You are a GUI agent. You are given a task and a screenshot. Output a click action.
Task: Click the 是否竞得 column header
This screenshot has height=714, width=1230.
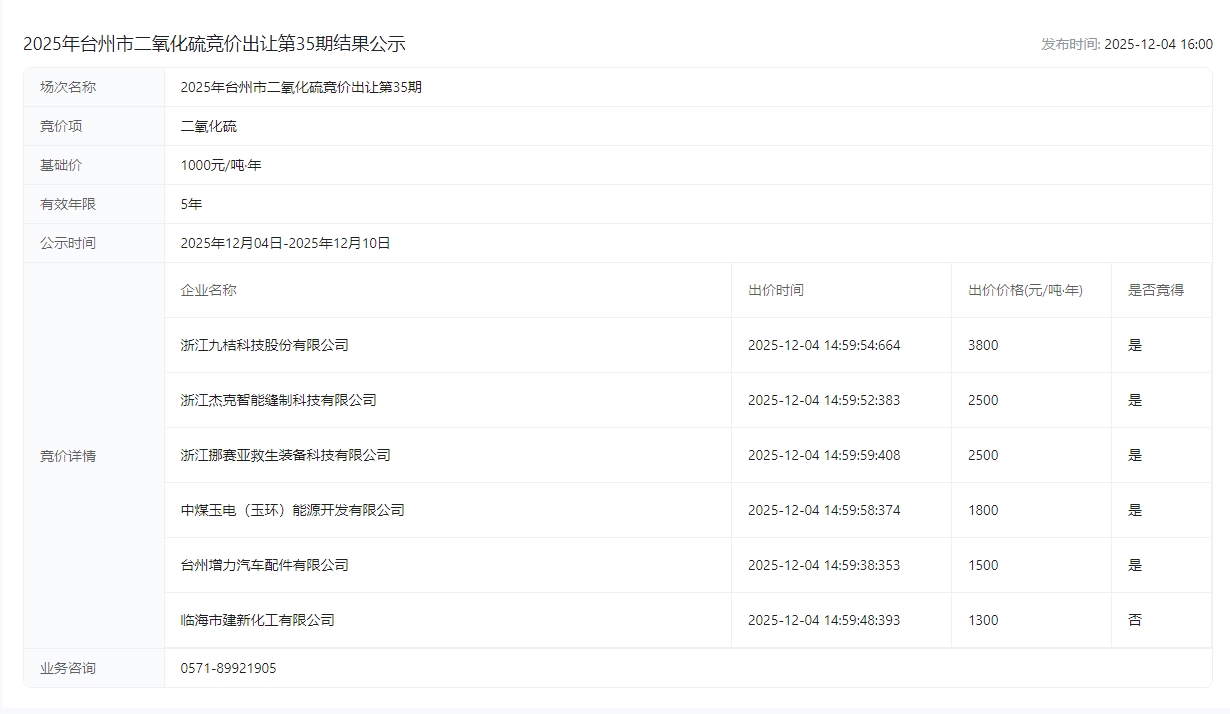pos(1155,290)
